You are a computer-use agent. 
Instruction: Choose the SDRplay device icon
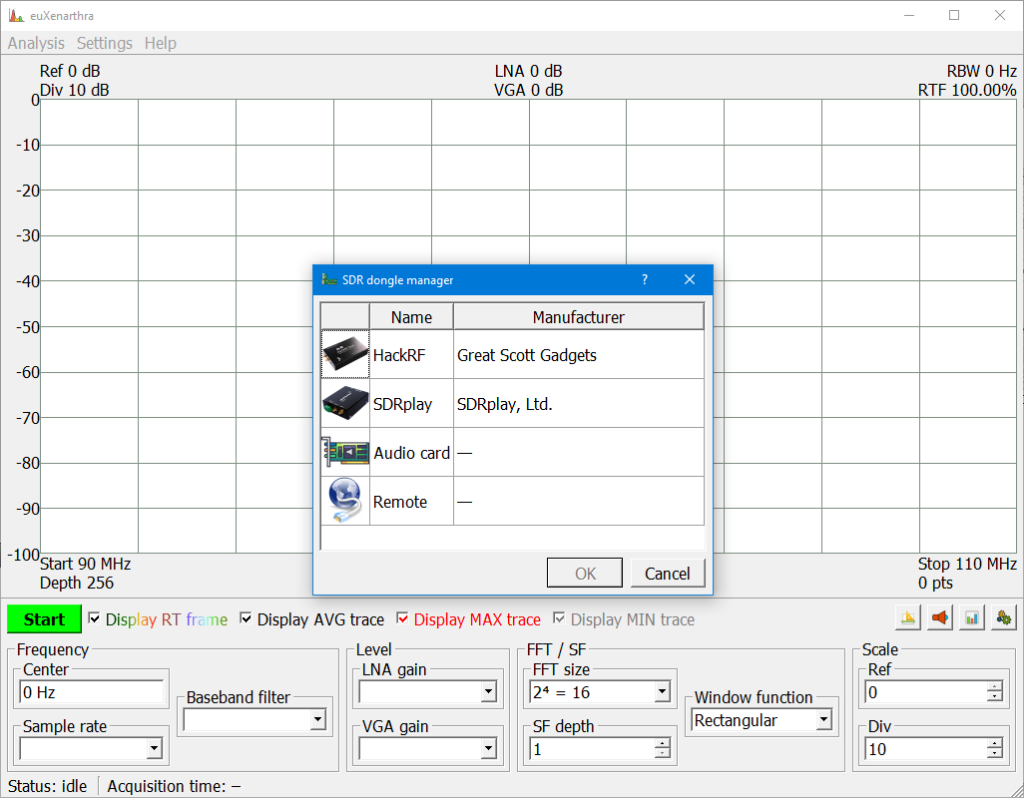[345, 404]
